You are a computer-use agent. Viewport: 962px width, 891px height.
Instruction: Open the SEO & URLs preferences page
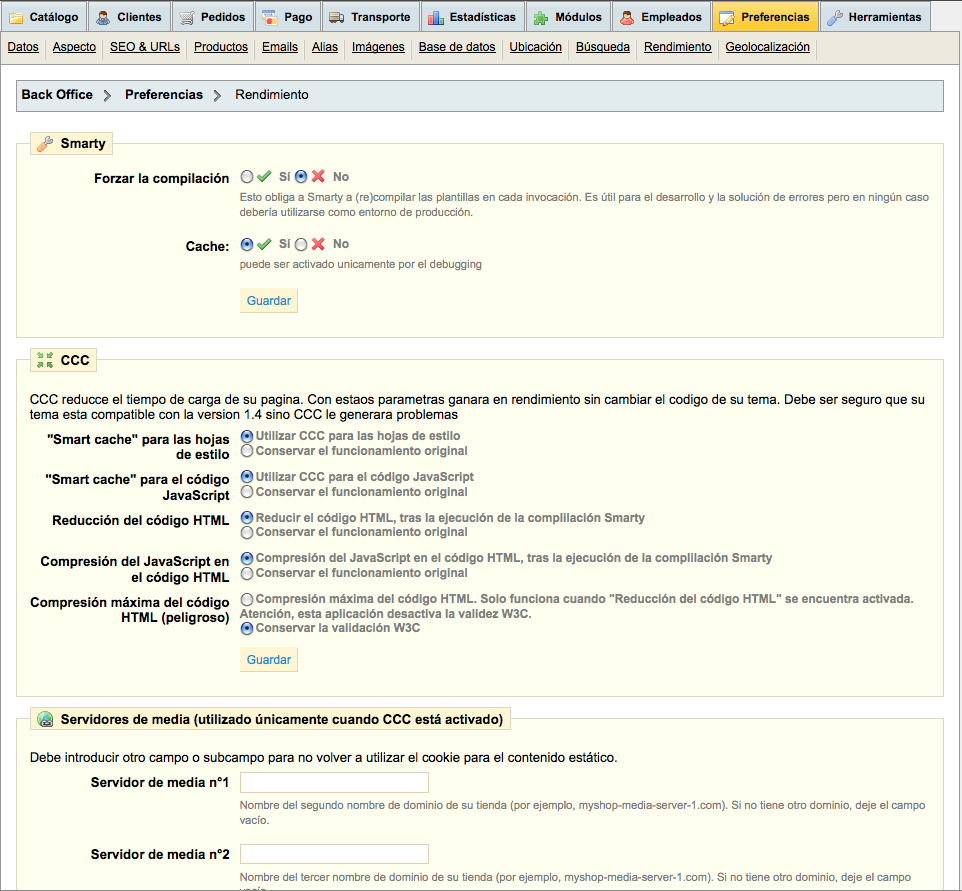tap(145, 47)
